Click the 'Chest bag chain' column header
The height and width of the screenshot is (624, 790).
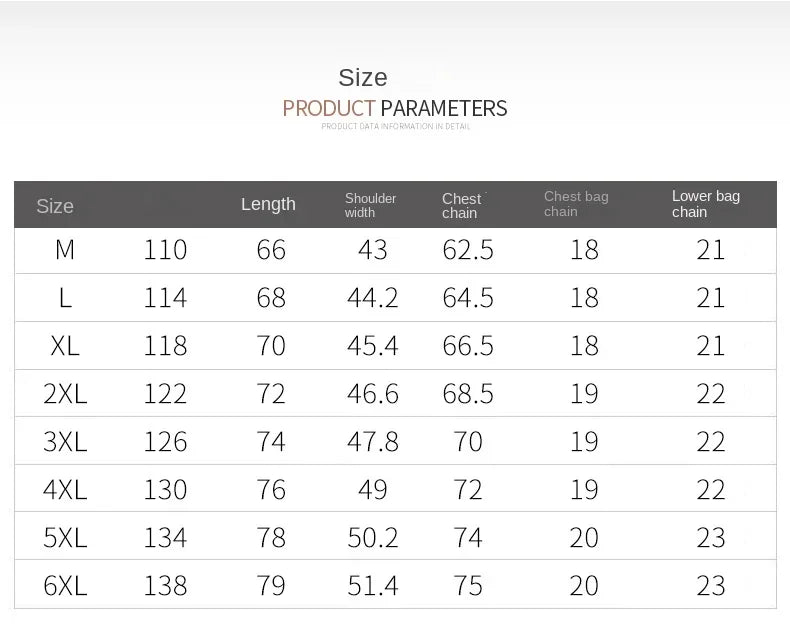[x=576, y=204]
